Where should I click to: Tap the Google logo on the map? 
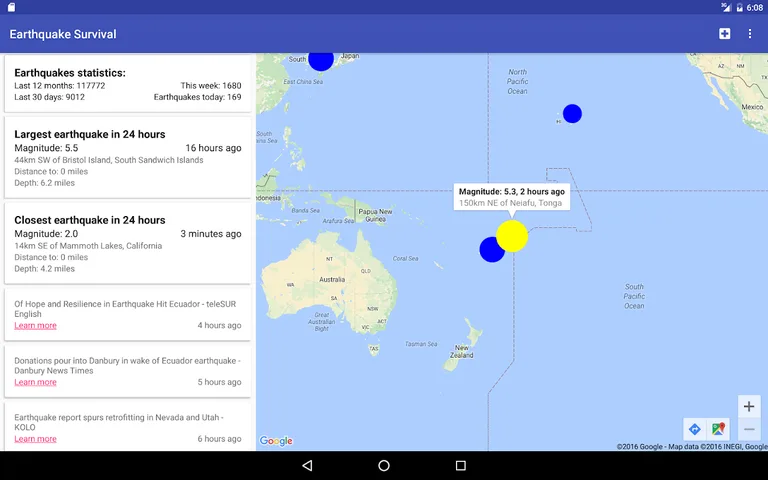[x=276, y=441]
